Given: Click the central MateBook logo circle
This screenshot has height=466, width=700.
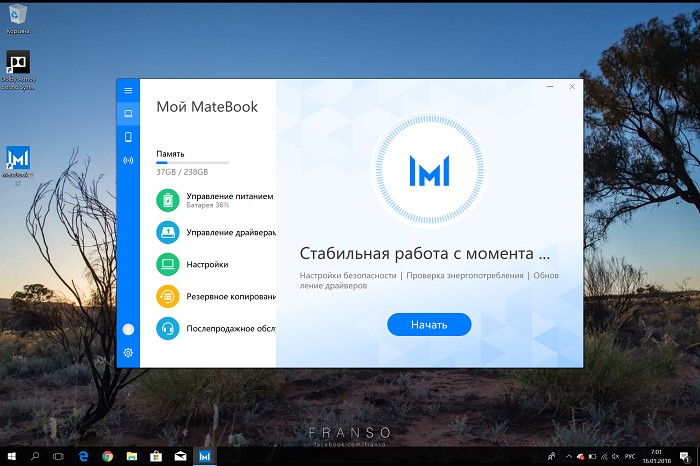Looking at the screenshot, I should click(429, 170).
